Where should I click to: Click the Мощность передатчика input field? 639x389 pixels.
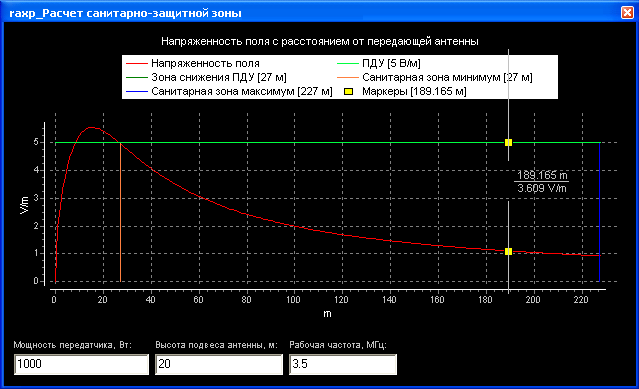coord(82,364)
